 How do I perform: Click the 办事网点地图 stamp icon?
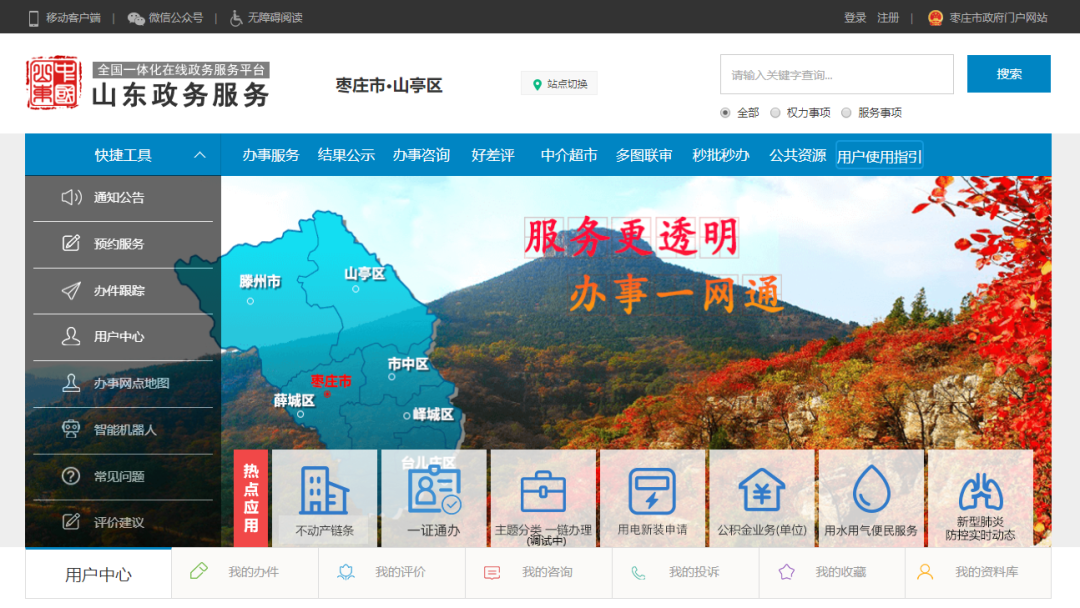click(x=71, y=383)
